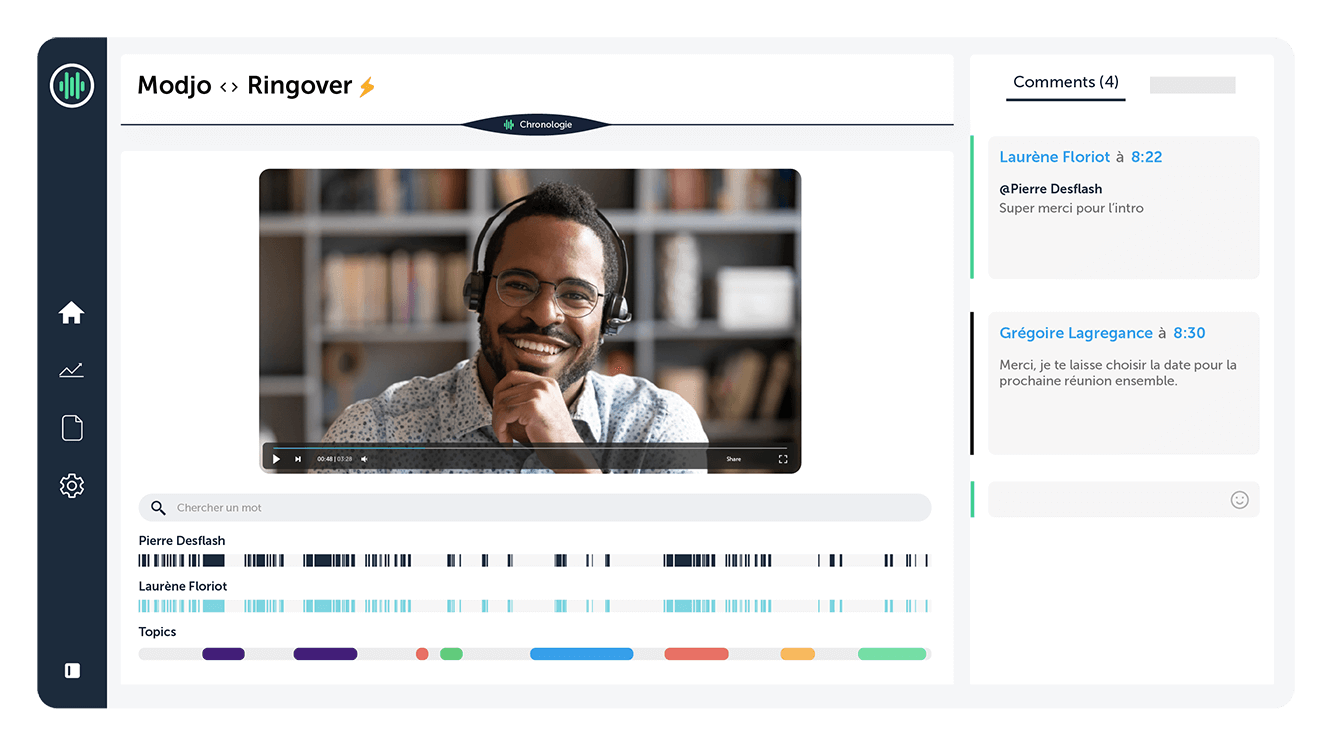Enter fullscreen using the player's fullscreen icon

[x=784, y=459]
